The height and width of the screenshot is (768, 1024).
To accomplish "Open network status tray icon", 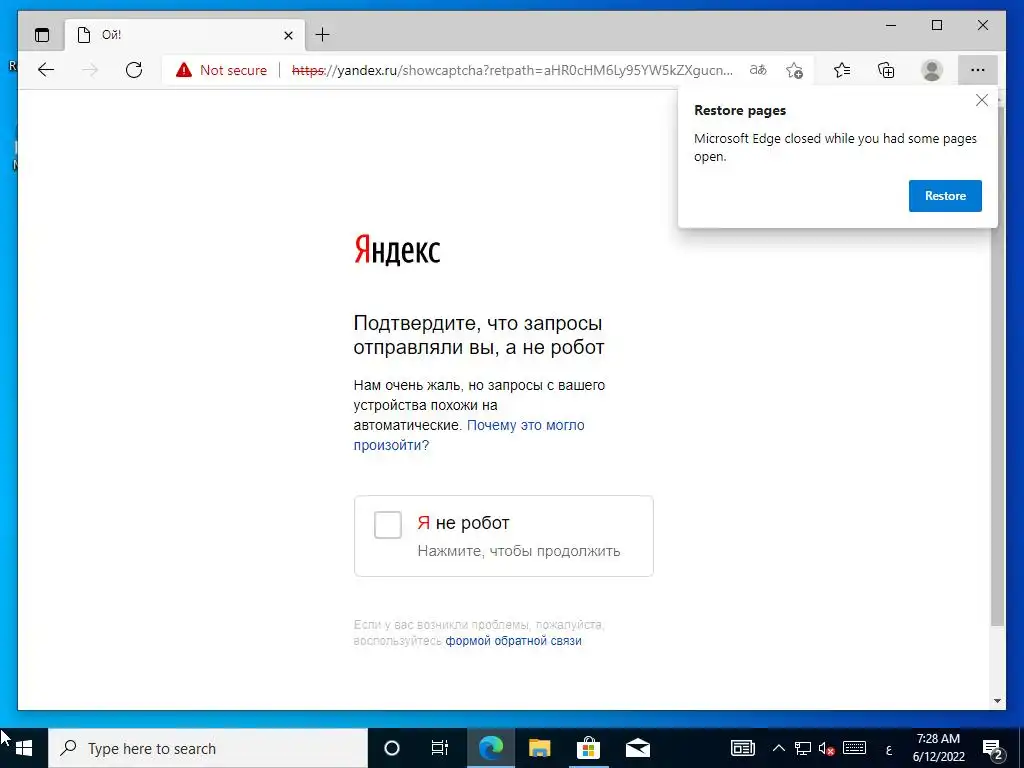I will 803,748.
